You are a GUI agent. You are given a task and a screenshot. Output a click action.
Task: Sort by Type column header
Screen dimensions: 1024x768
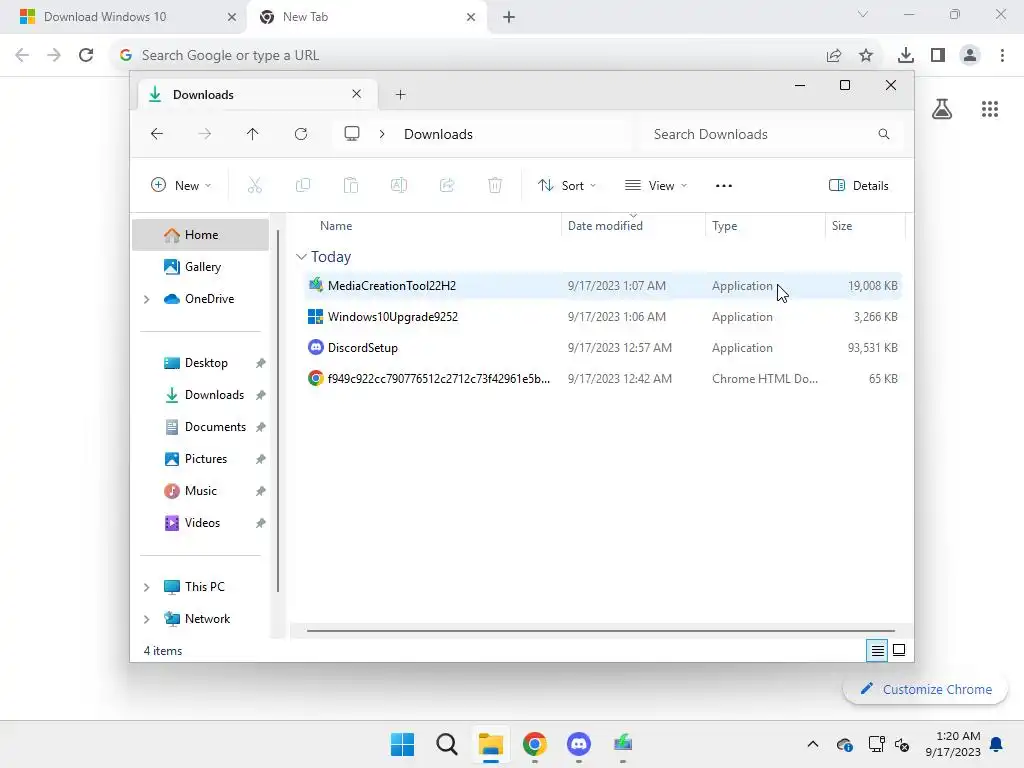(765, 226)
